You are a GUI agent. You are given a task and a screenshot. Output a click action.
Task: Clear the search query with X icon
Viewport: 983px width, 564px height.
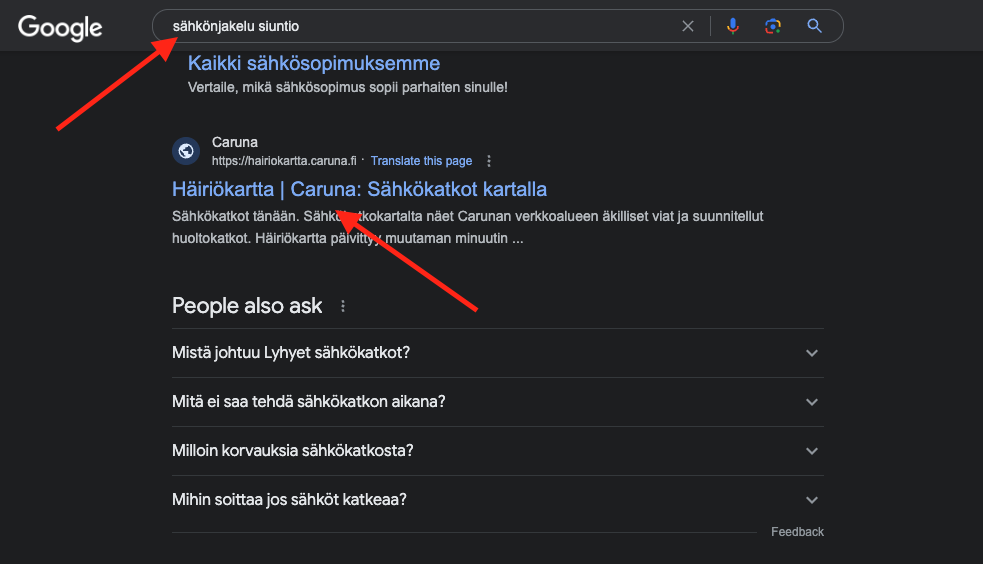(688, 26)
